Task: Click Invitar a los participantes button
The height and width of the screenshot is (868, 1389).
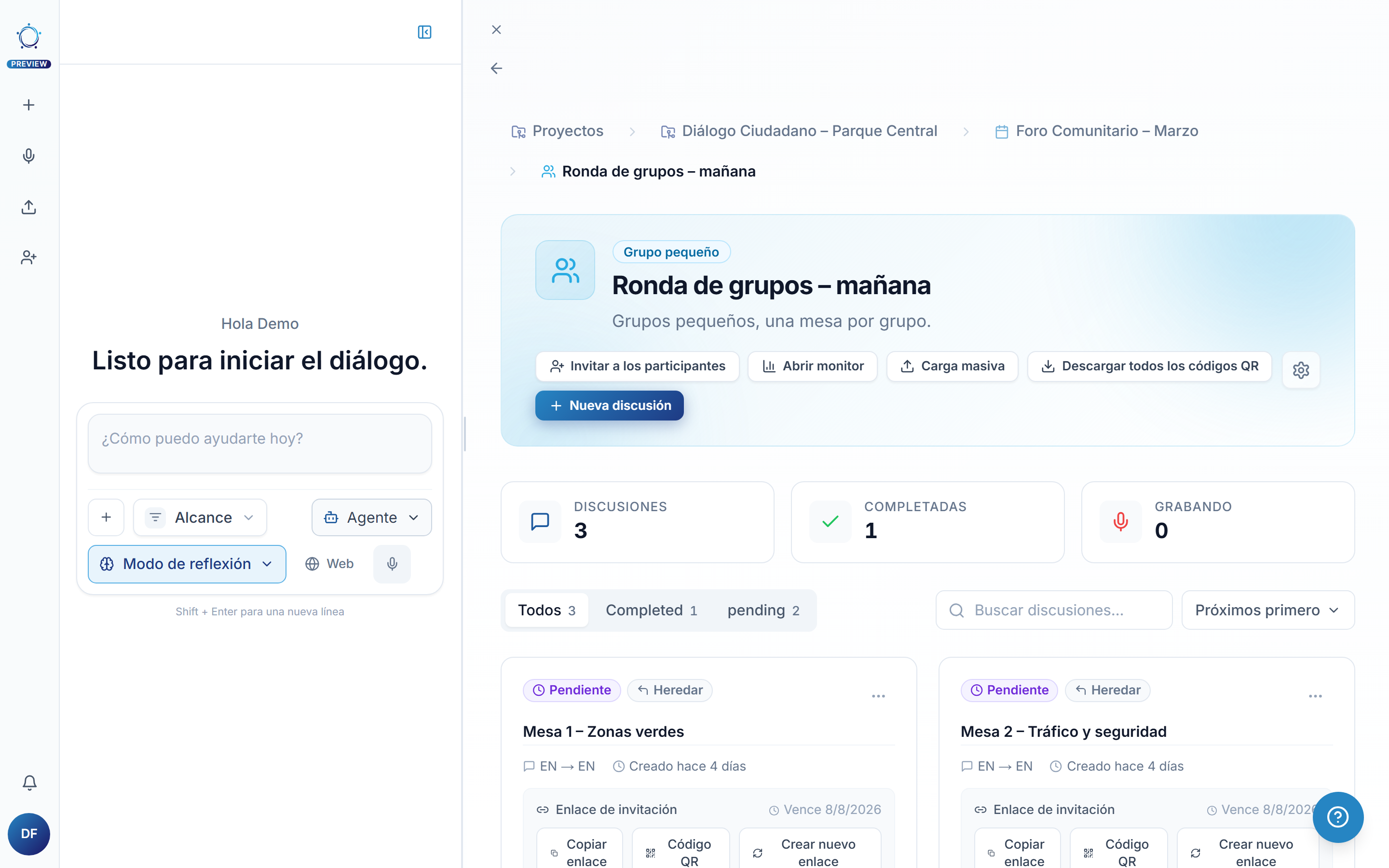Action: pyautogui.click(x=638, y=366)
